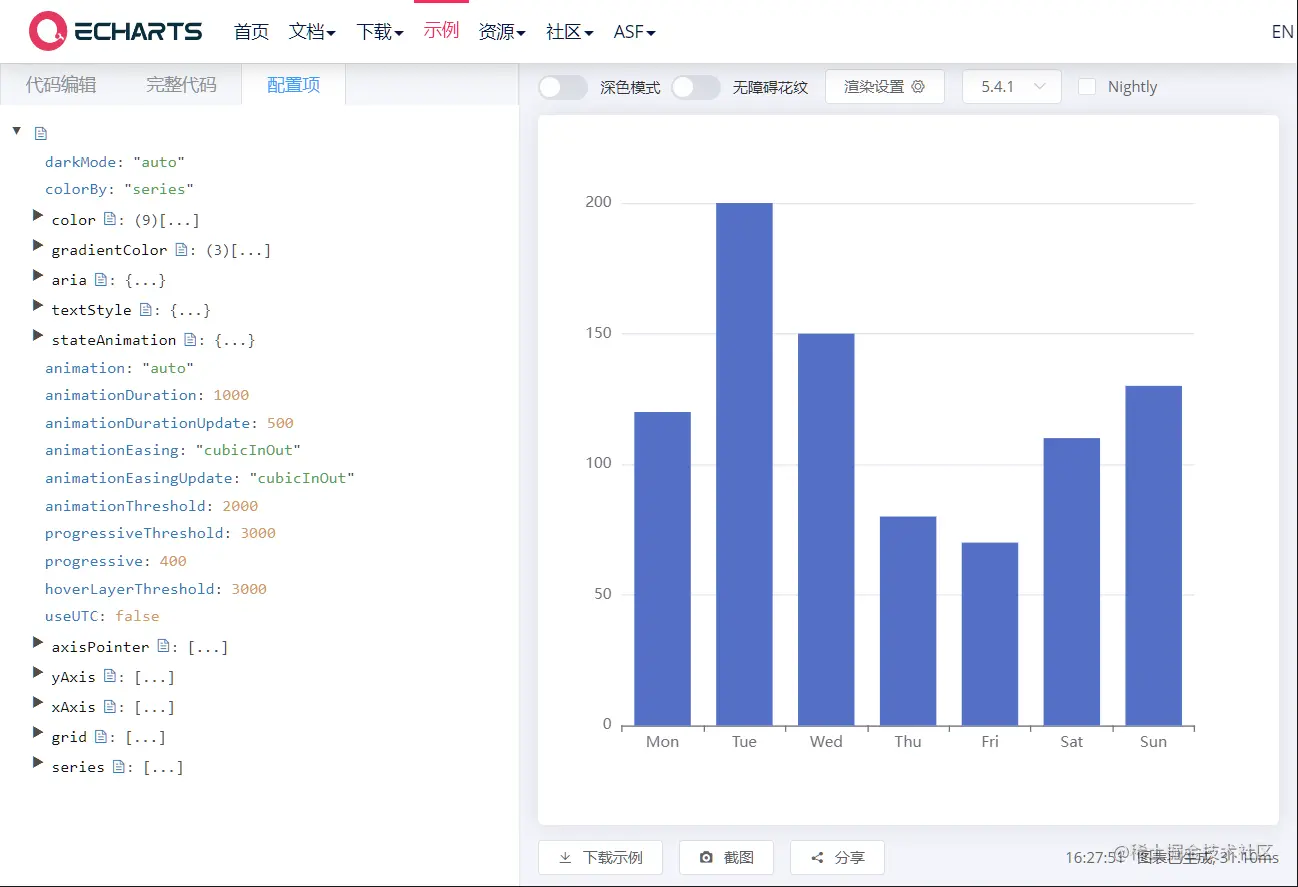Image resolution: width=1298 pixels, height=887 pixels.
Task: Click the Fri bar in the chart
Action: [990, 634]
